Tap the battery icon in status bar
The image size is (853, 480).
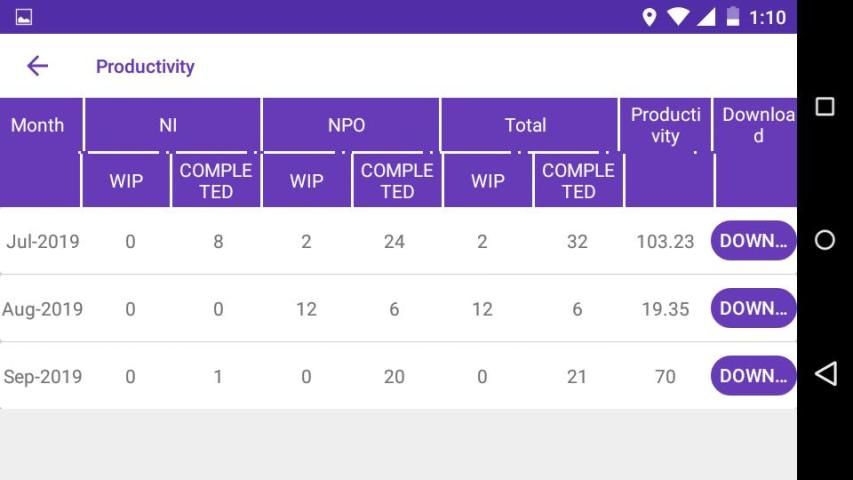point(733,17)
